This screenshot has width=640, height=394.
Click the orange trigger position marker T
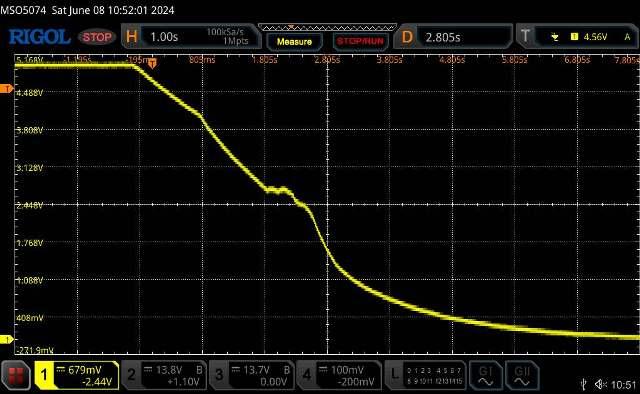152,63
